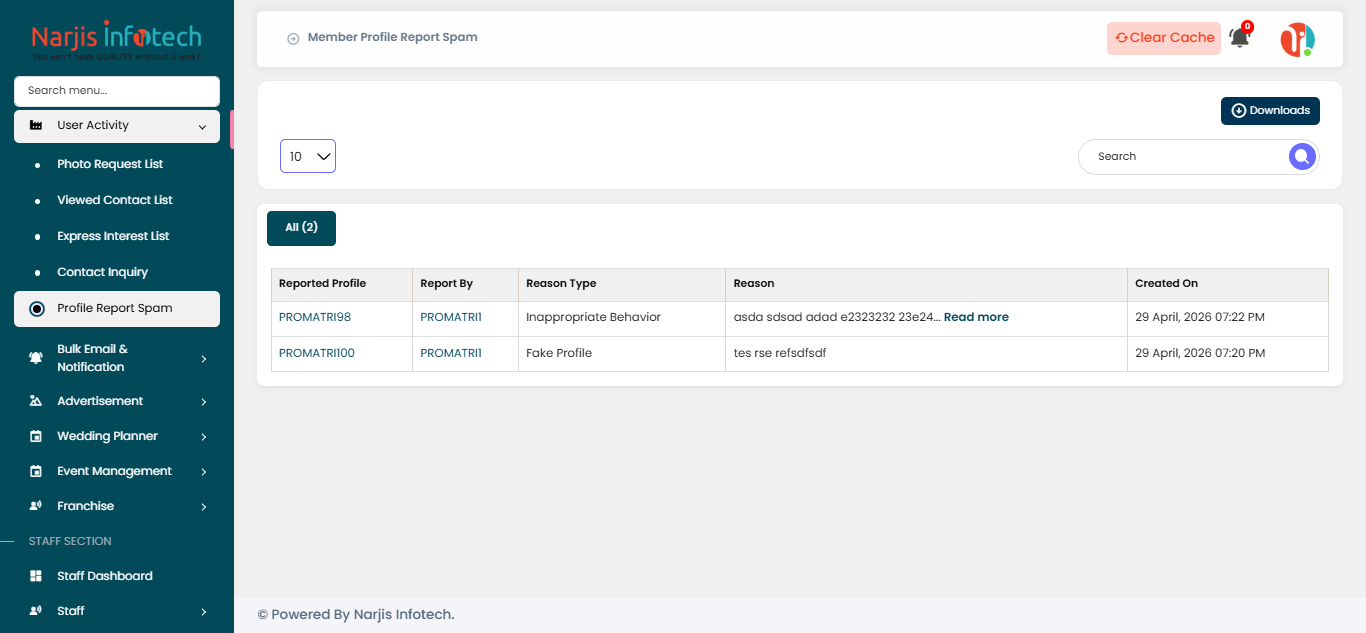1366x633 pixels.
Task: Click the Event Management calendar icon
Action: [36, 471]
